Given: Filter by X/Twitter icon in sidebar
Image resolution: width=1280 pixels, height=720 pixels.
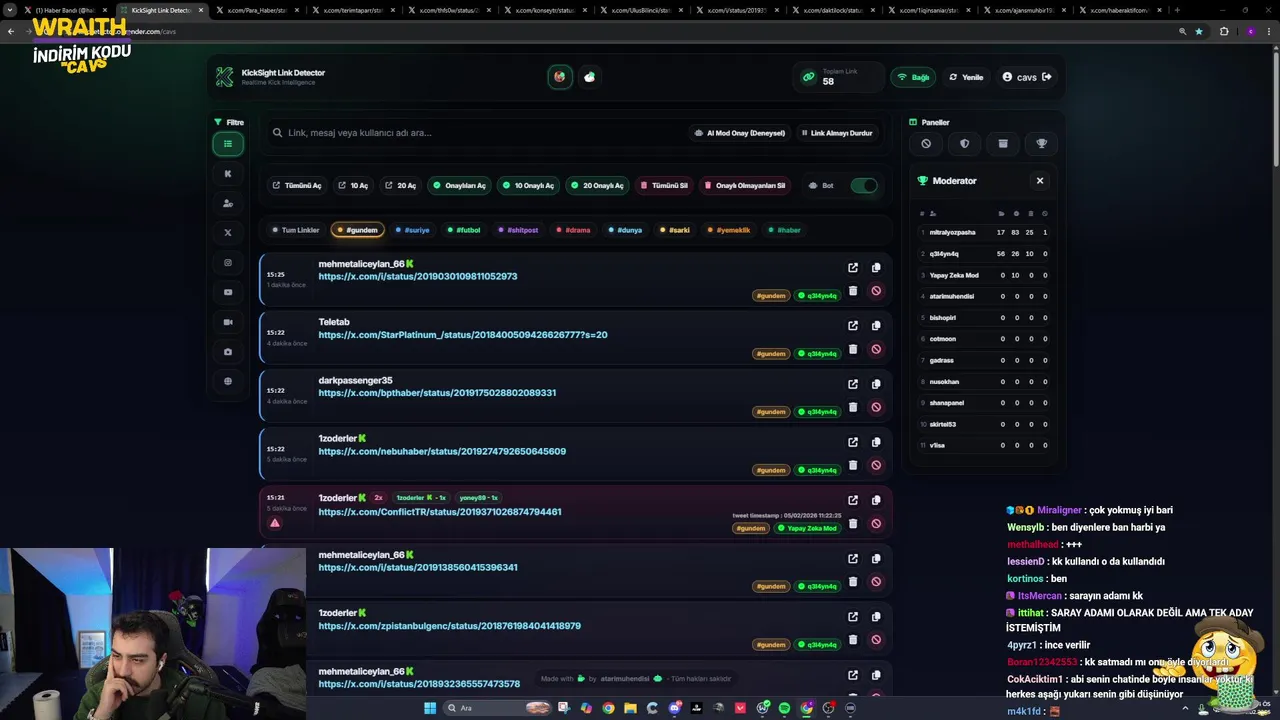Looking at the screenshot, I should (x=228, y=233).
